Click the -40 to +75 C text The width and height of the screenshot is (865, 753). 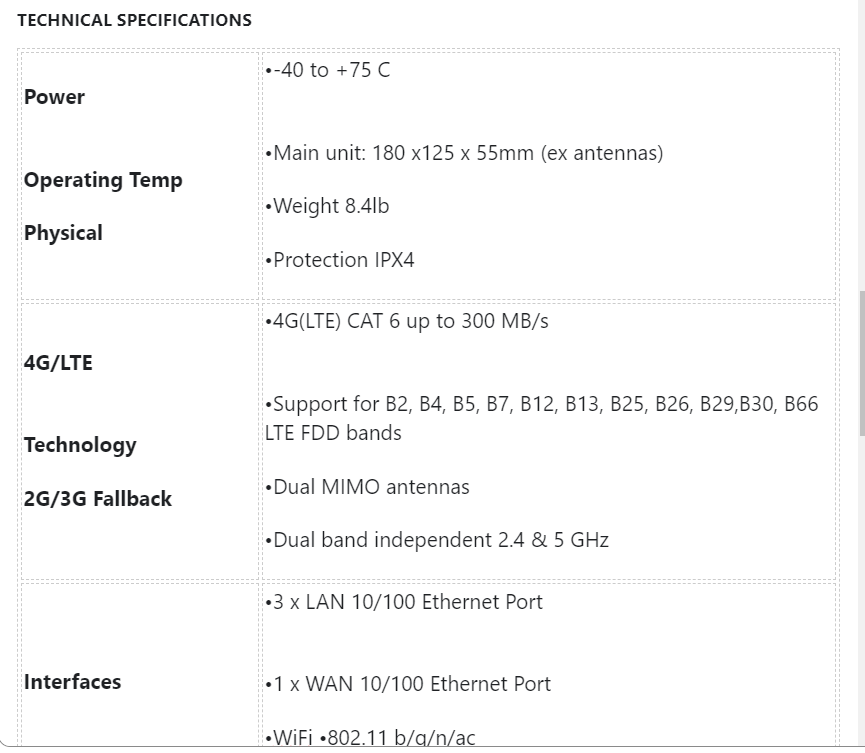point(328,70)
